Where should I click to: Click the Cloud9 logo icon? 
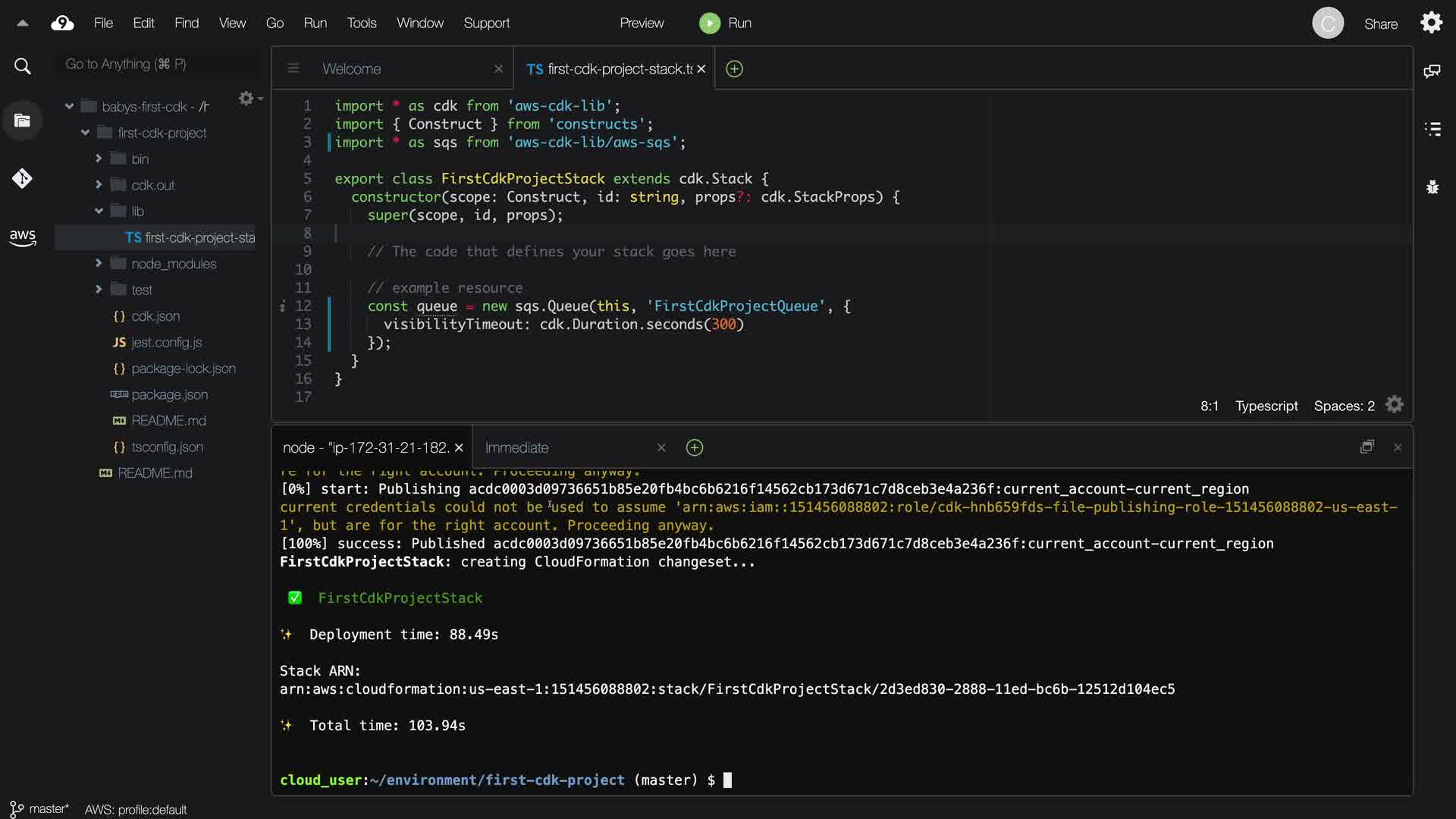pyautogui.click(x=62, y=24)
